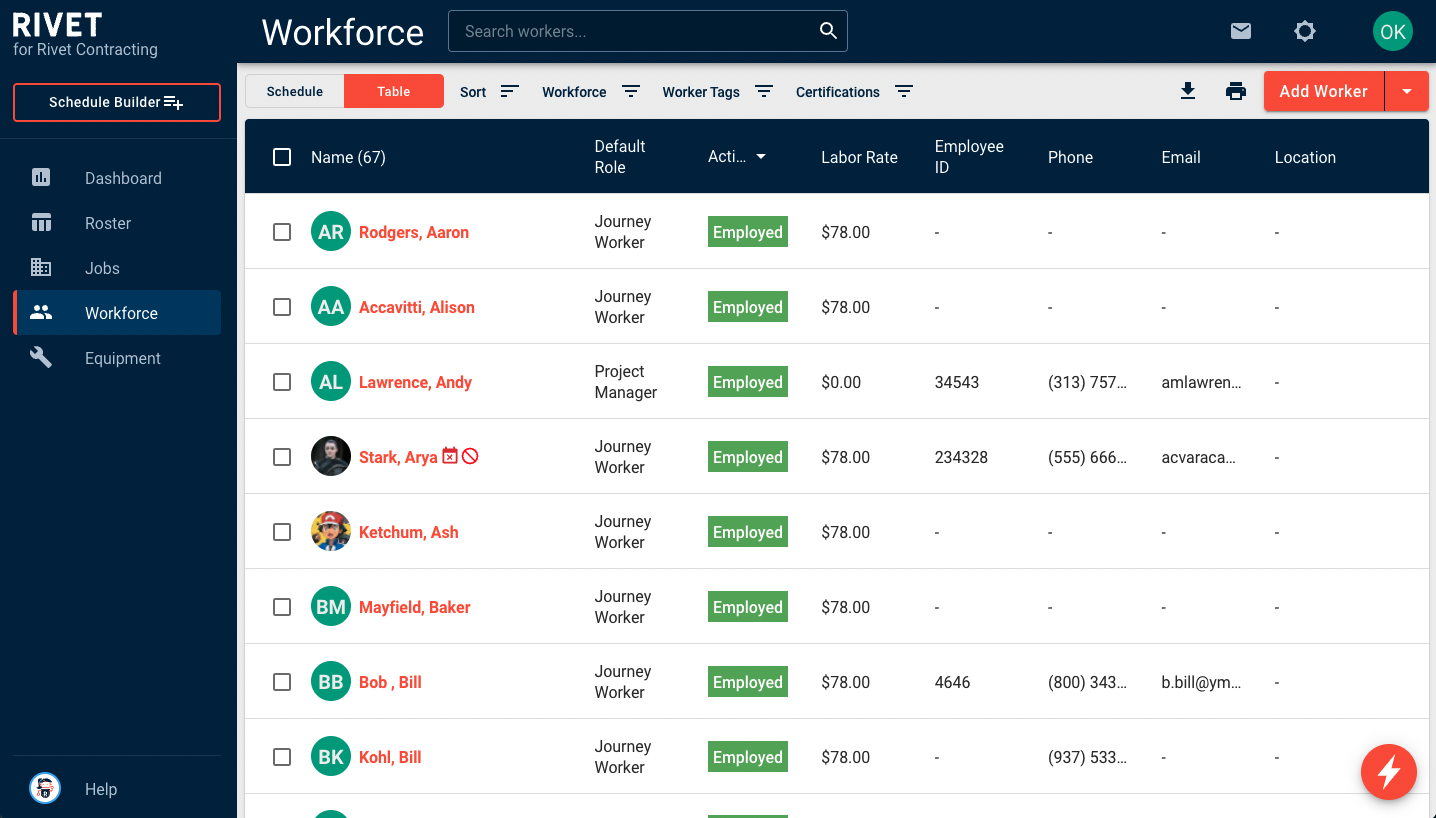This screenshot has width=1436, height=818.
Task: Go to Roster in sidebar
Action: (x=117, y=223)
